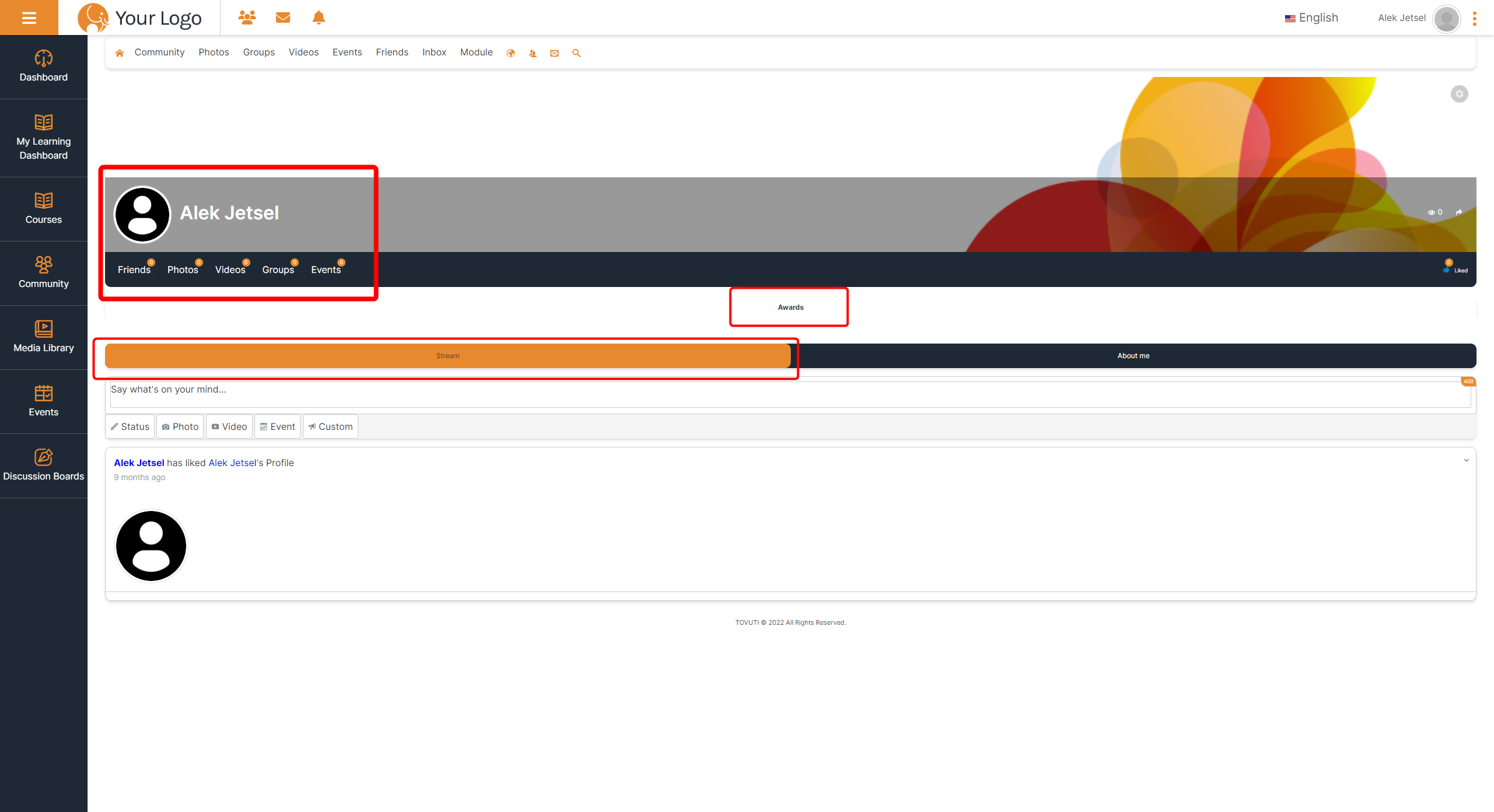
Task: Toggle the Liked thumbs-up on profile
Action: point(1456,270)
